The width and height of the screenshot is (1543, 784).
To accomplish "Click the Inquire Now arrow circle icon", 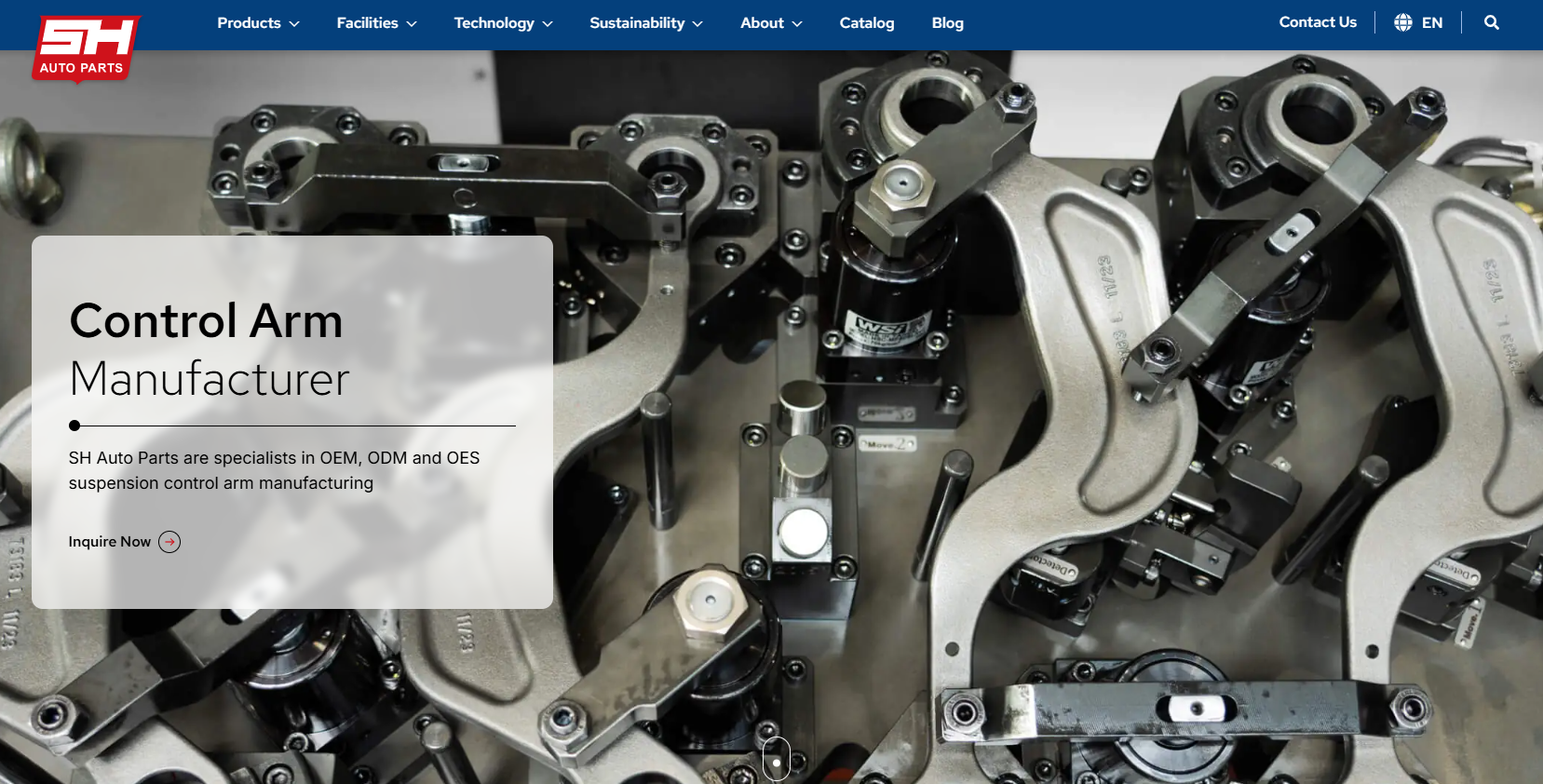I will (169, 542).
